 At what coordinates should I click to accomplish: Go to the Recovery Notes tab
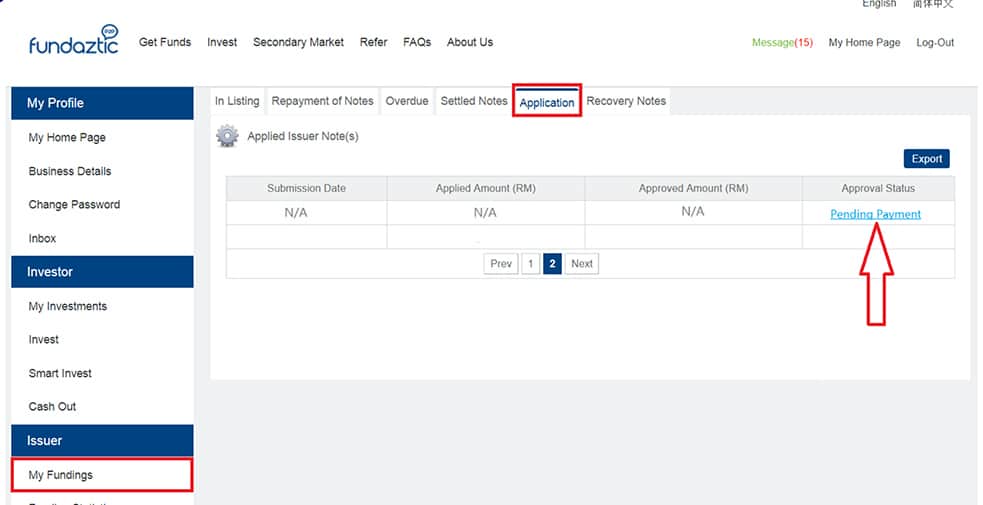626,101
